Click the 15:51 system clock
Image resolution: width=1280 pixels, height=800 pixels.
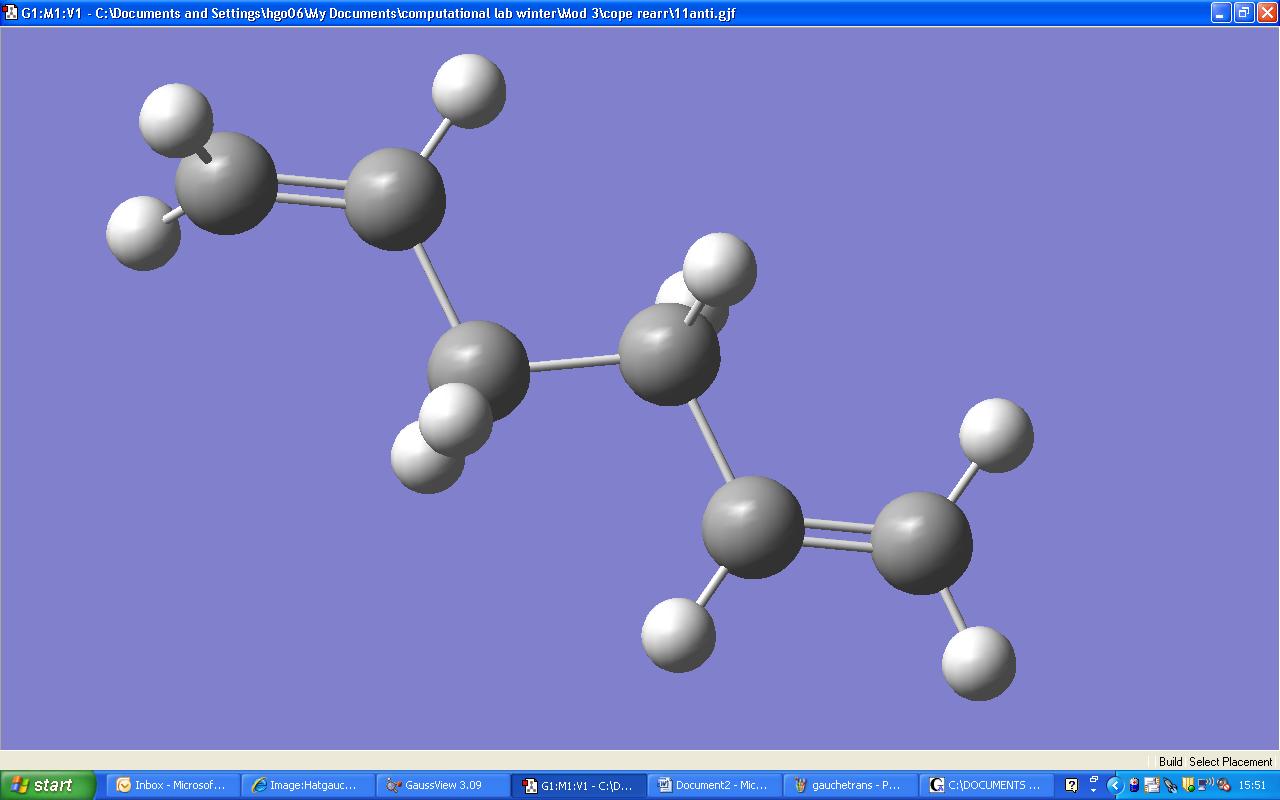click(1252, 785)
